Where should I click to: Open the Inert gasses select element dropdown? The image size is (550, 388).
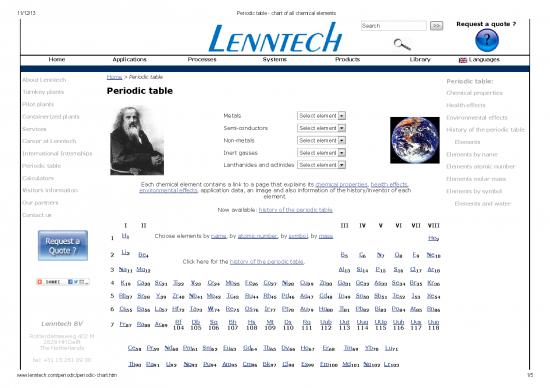[x=321, y=153]
